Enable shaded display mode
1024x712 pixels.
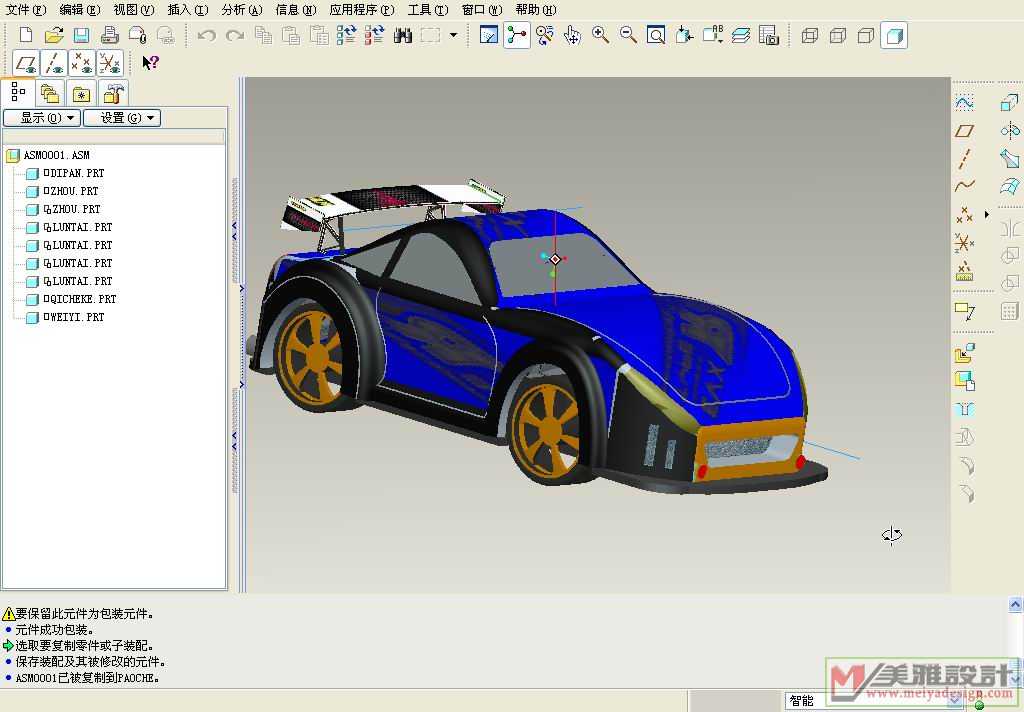[895, 36]
